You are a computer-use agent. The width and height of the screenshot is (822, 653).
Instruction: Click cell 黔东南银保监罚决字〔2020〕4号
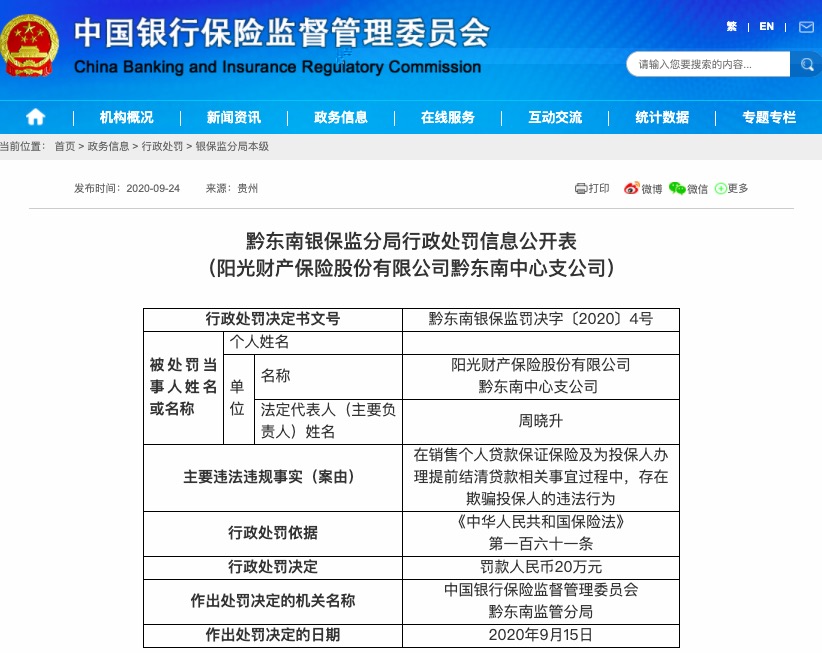point(540,319)
